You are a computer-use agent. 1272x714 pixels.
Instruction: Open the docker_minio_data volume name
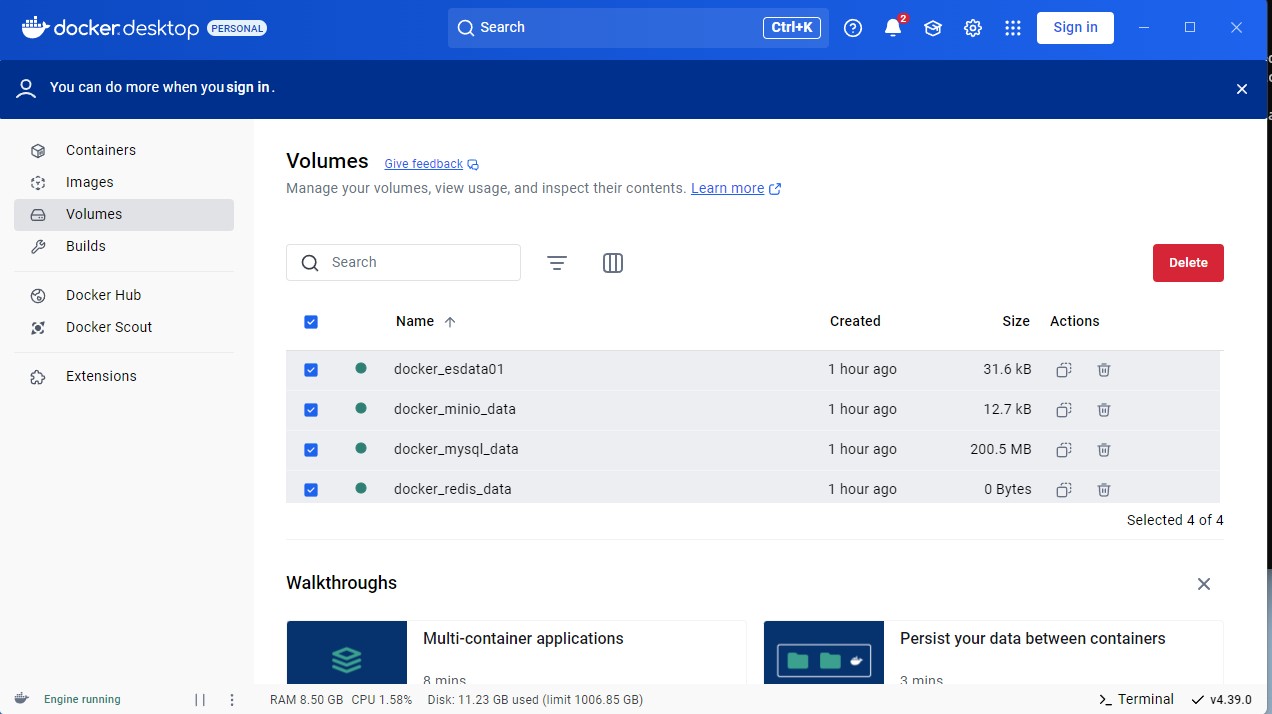(455, 409)
